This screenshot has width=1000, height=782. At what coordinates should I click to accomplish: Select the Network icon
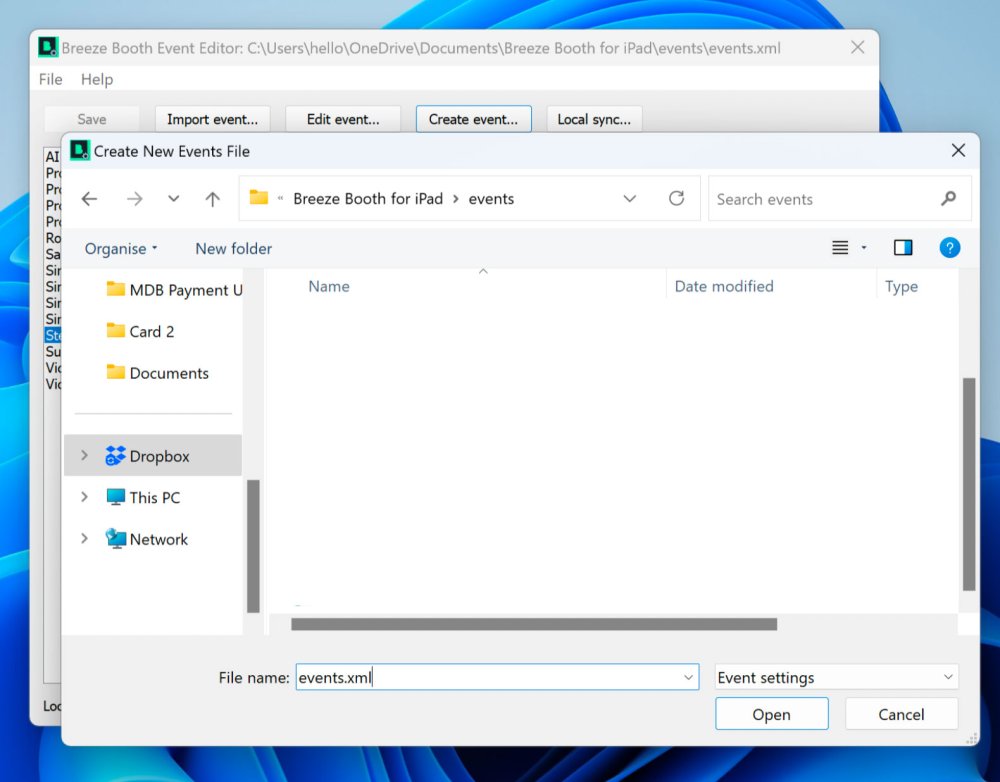click(x=115, y=539)
